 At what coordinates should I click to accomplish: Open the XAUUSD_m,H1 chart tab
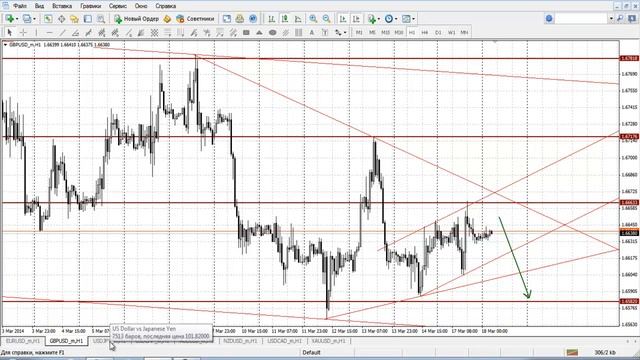click(x=328, y=341)
